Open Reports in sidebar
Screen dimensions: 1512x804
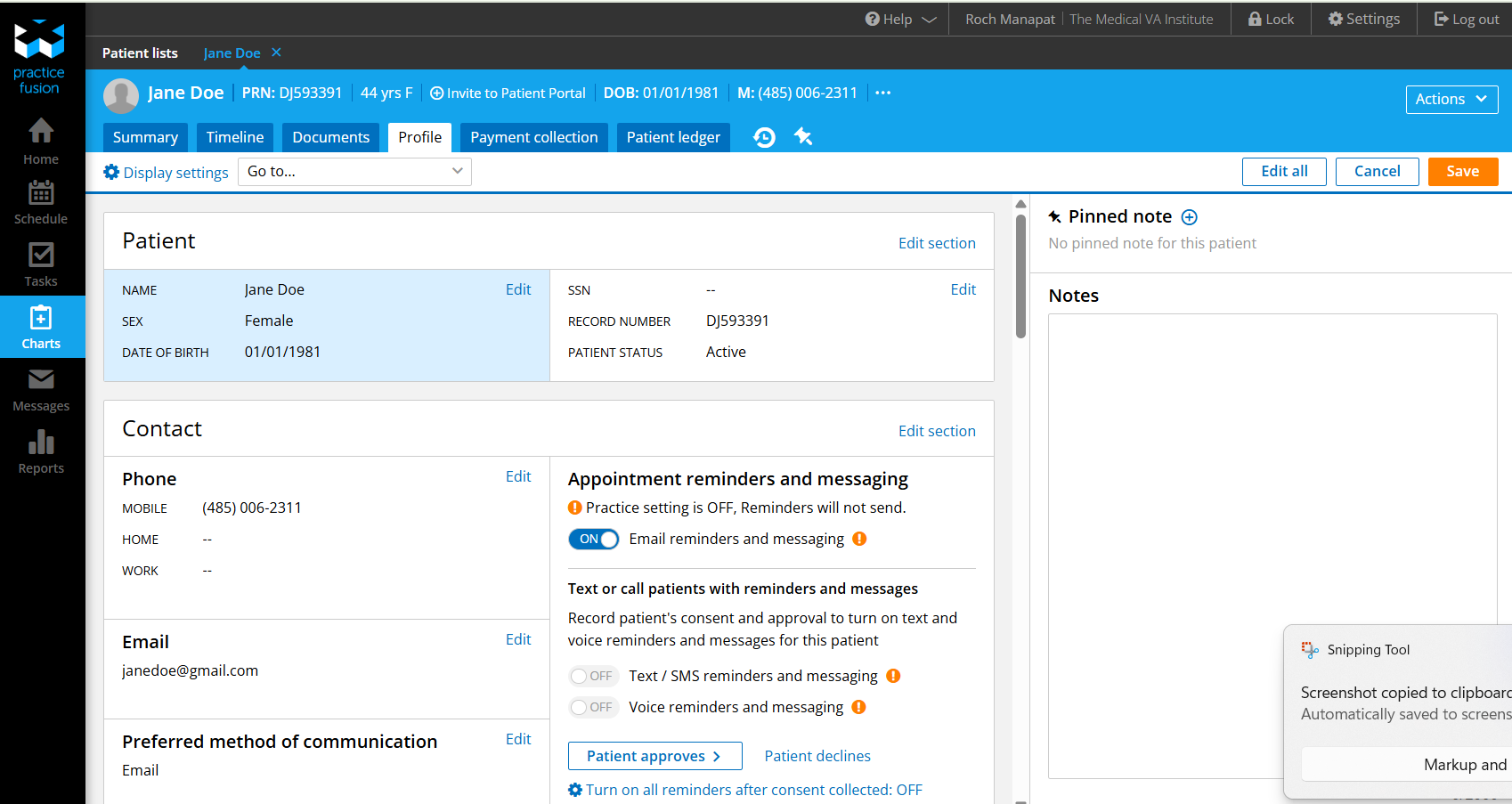(x=41, y=452)
